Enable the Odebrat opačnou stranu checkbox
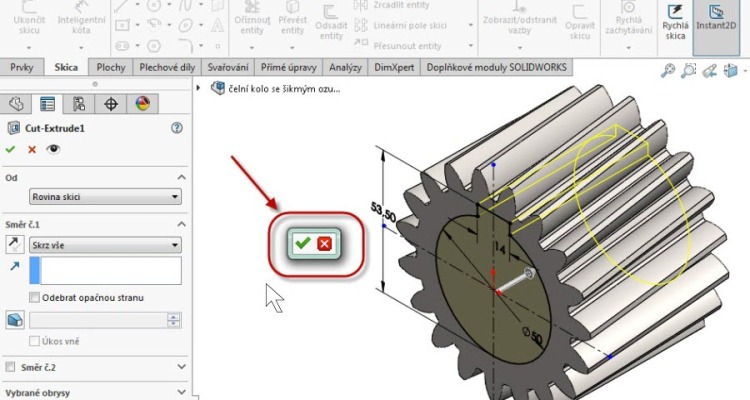The width and height of the screenshot is (750, 400). point(34,298)
